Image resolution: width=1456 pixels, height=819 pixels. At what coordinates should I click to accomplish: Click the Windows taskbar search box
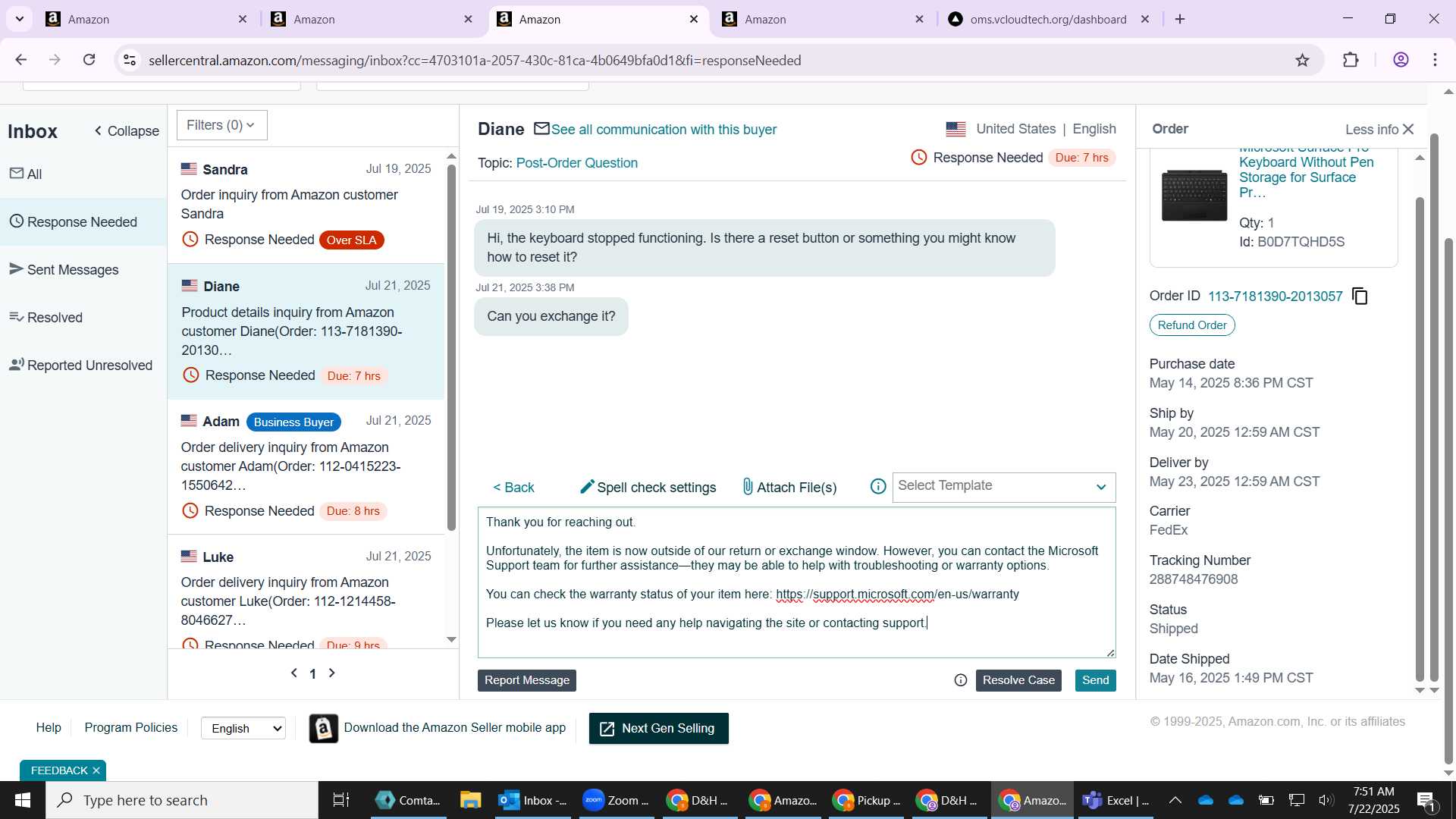[182, 800]
